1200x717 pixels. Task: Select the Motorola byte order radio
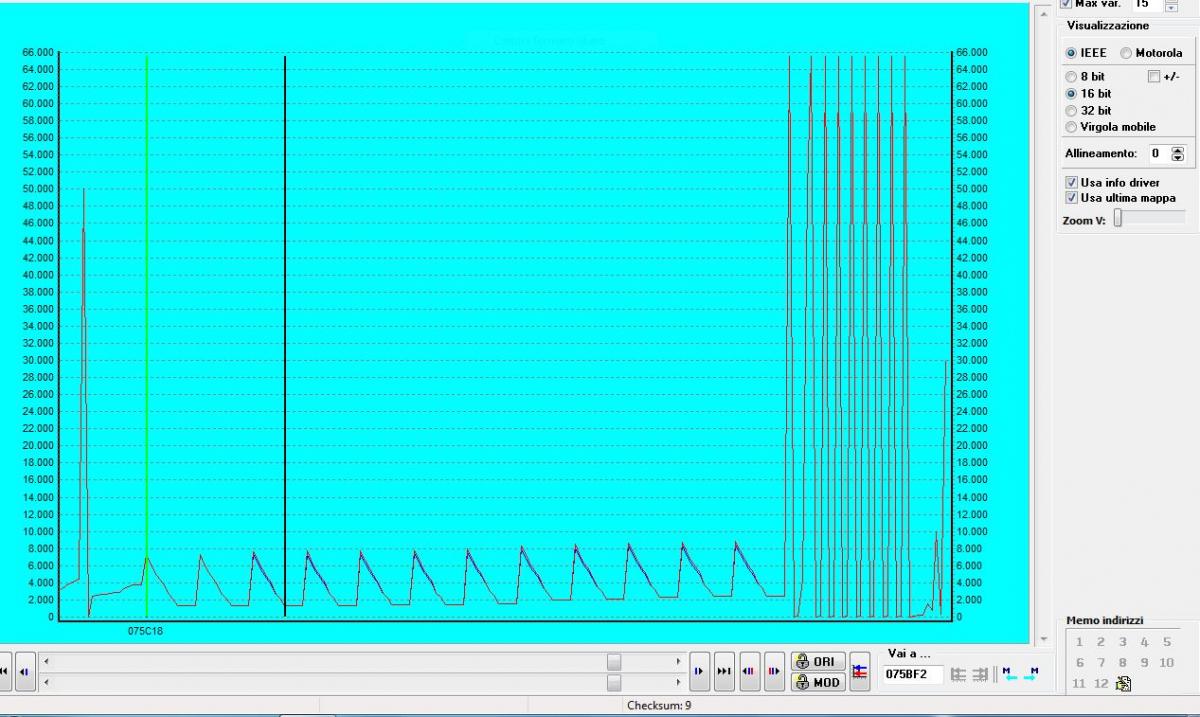coord(1126,53)
